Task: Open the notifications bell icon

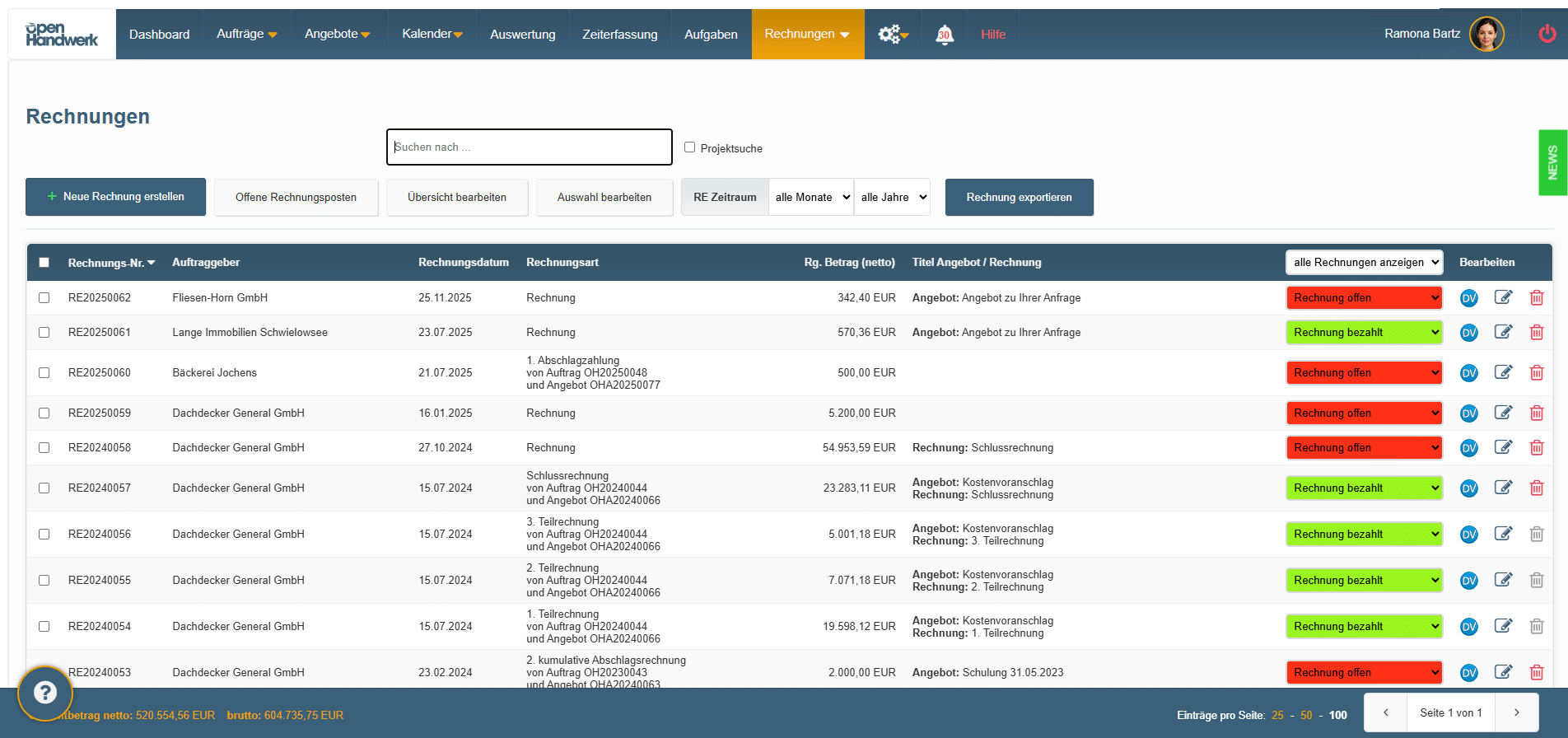Action: pyautogui.click(x=944, y=35)
